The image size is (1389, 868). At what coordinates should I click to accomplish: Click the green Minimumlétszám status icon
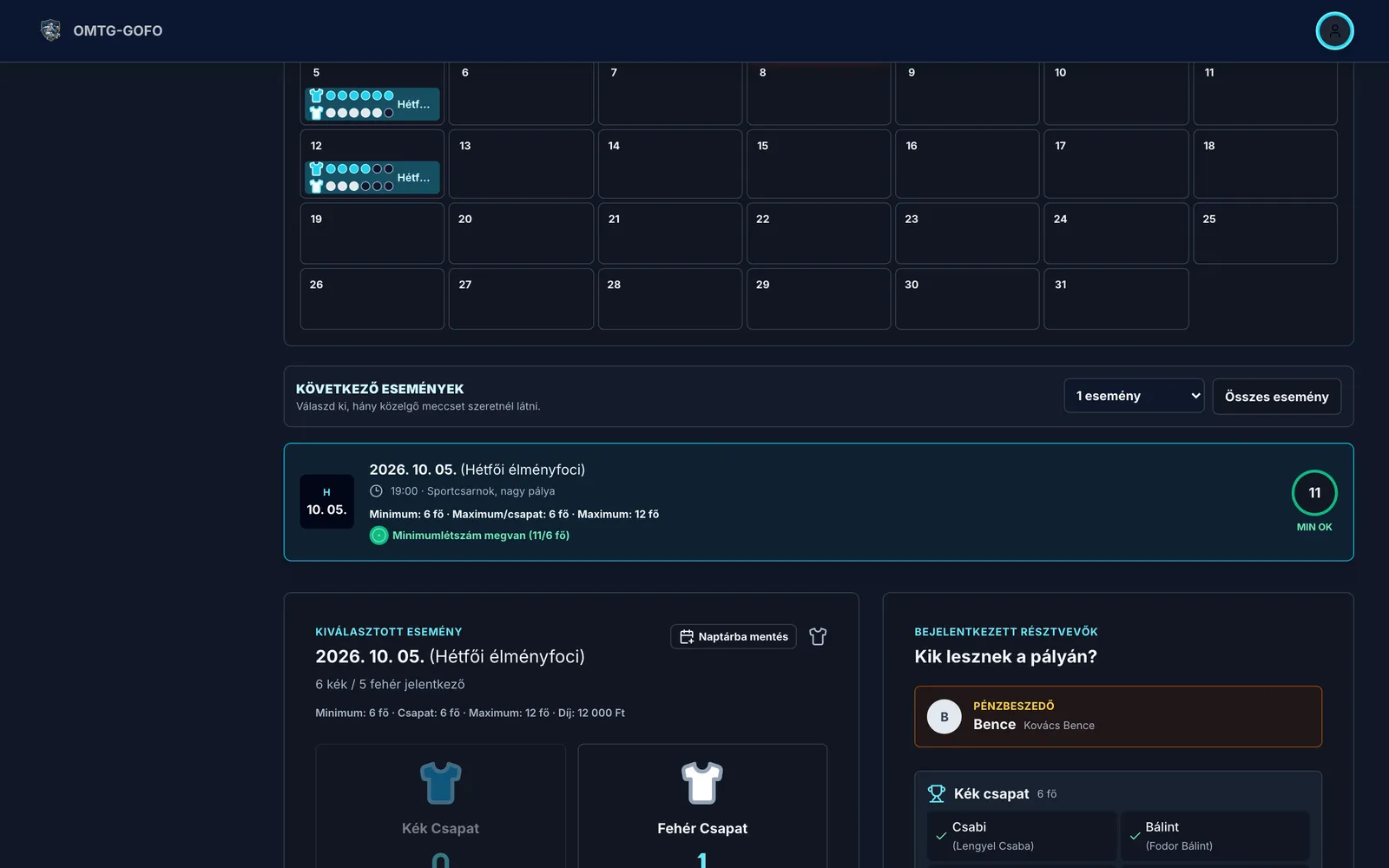(379, 536)
